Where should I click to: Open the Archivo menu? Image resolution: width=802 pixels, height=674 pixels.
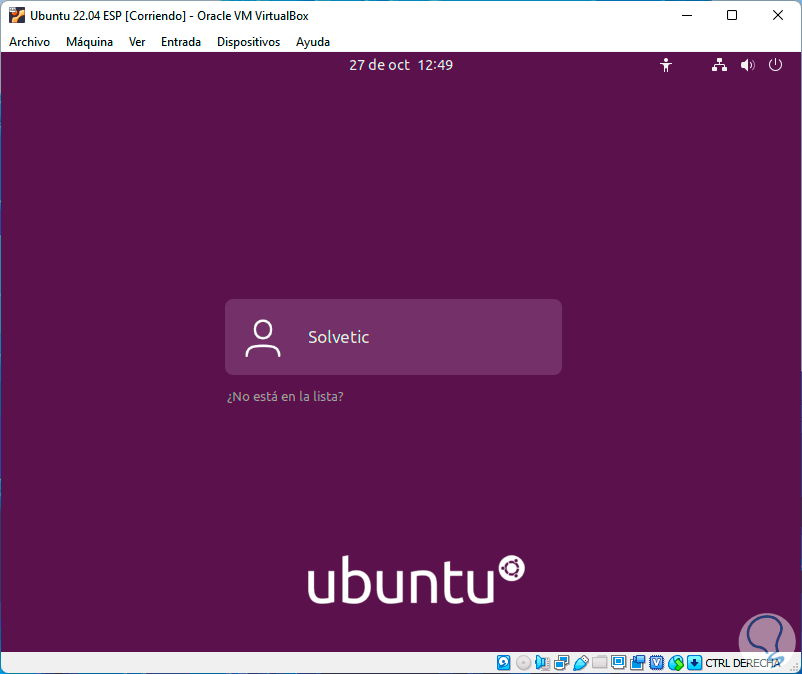tap(29, 42)
